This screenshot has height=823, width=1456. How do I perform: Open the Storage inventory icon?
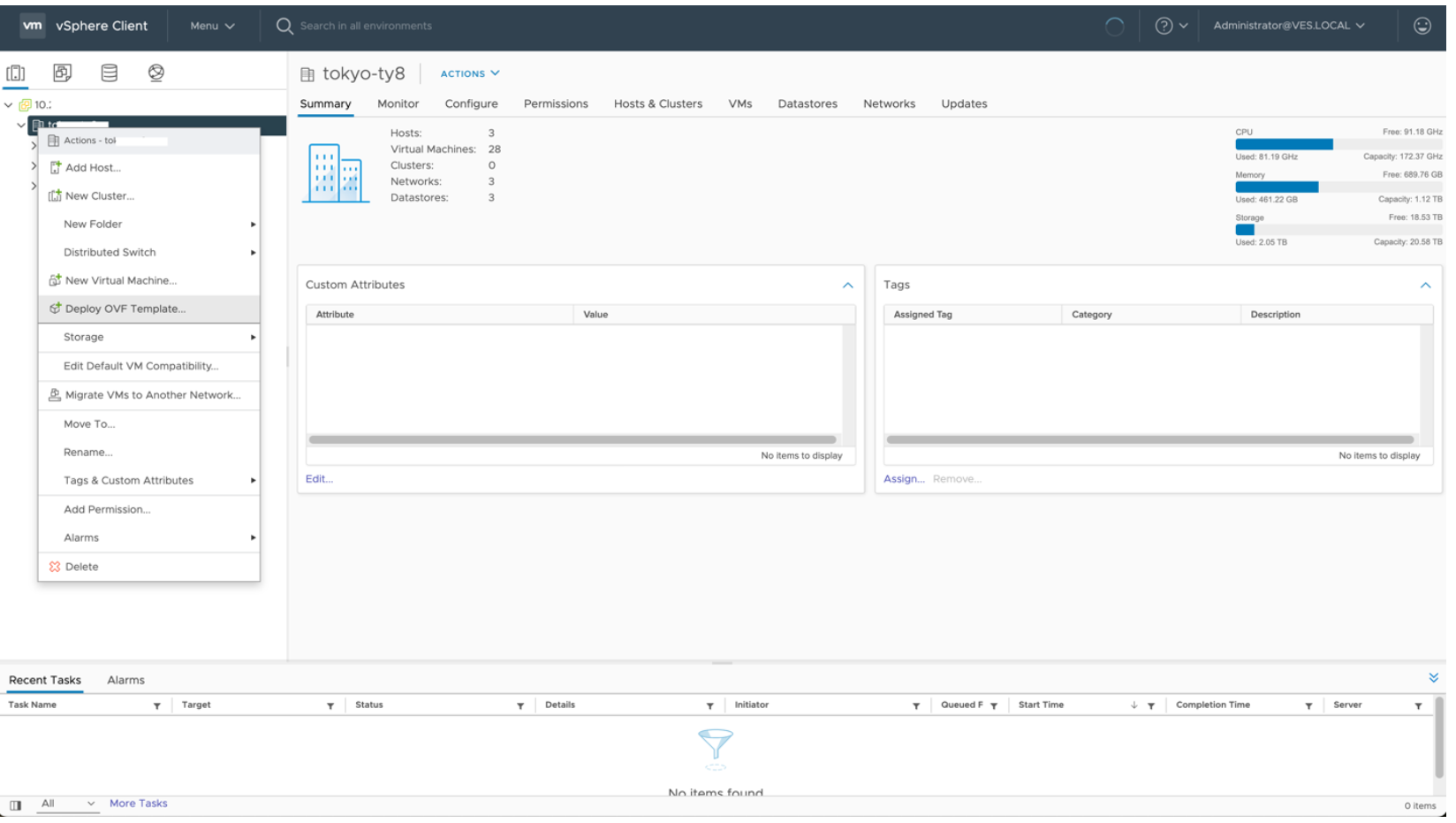[109, 72]
